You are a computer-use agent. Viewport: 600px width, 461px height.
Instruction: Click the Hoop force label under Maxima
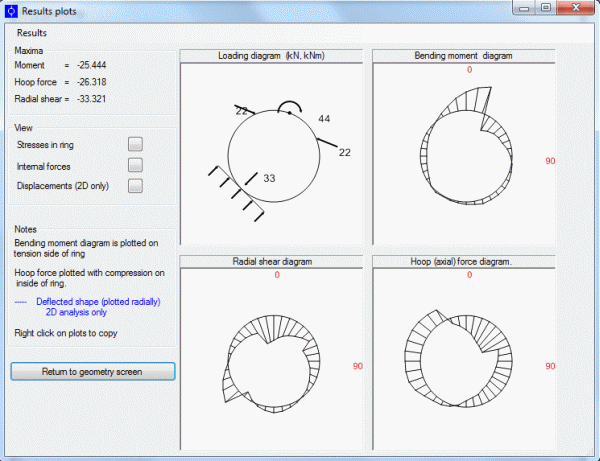click(36, 82)
